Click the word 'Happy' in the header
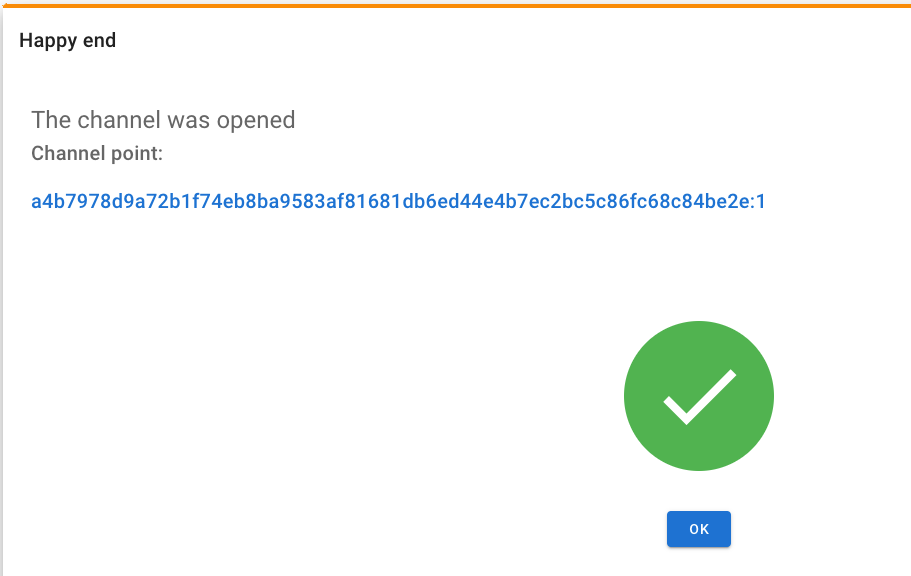The image size is (911, 576). [x=48, y=41]
